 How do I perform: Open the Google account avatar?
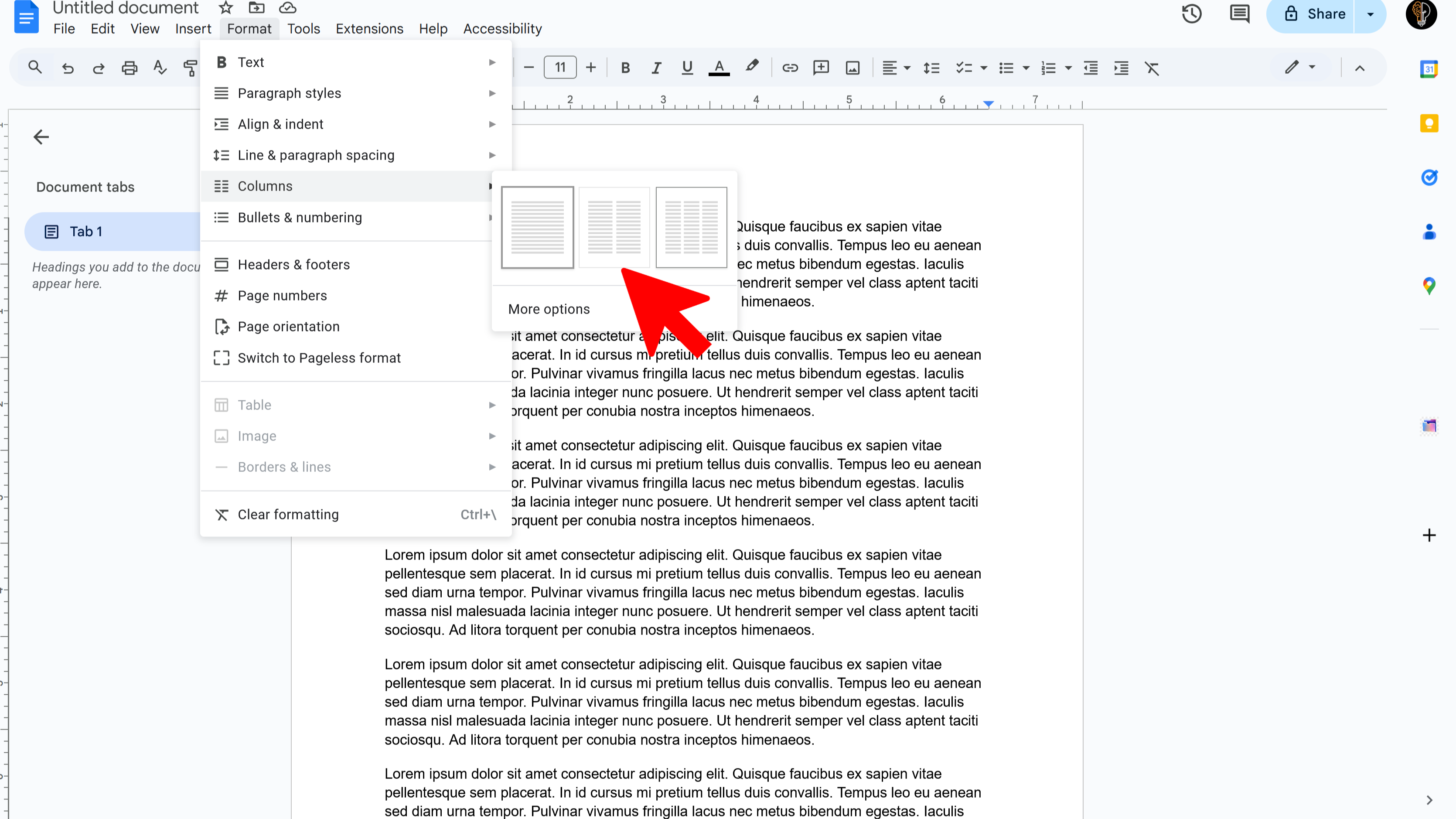point(1421,14)
